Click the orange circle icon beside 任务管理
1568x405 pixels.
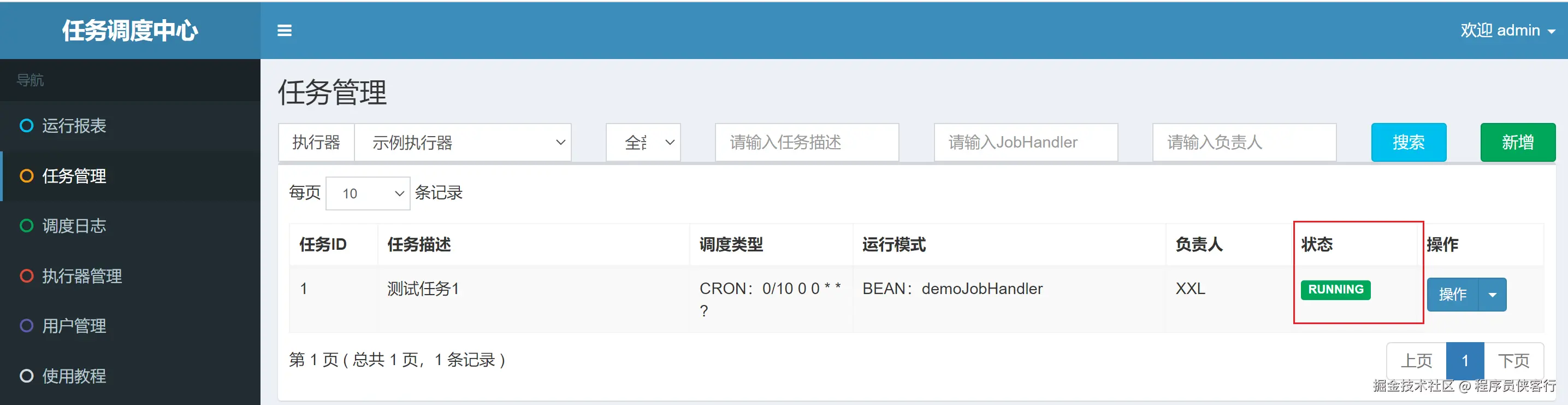tap(26, 176)
